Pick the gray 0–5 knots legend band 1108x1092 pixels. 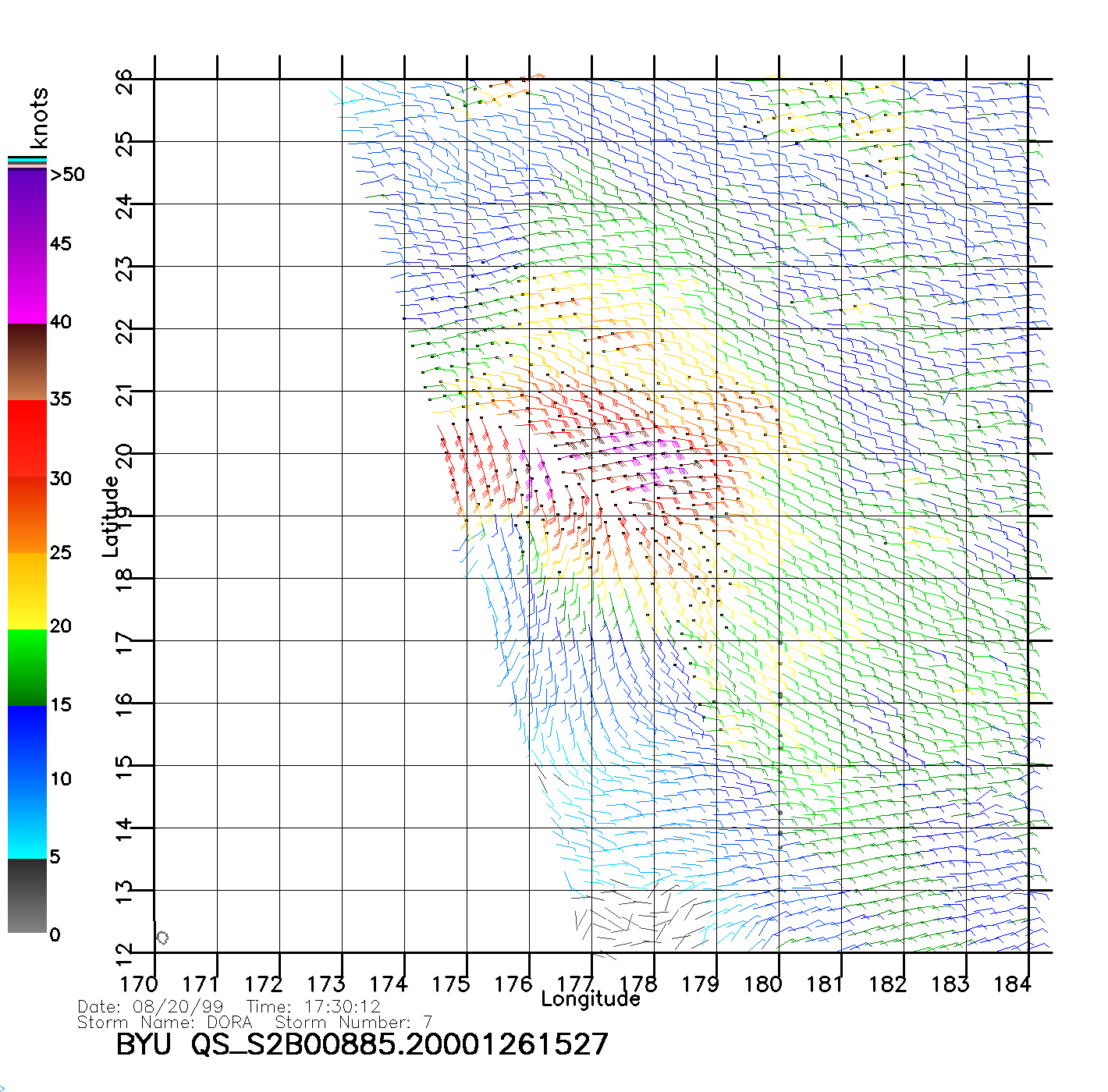click(27, 895)
